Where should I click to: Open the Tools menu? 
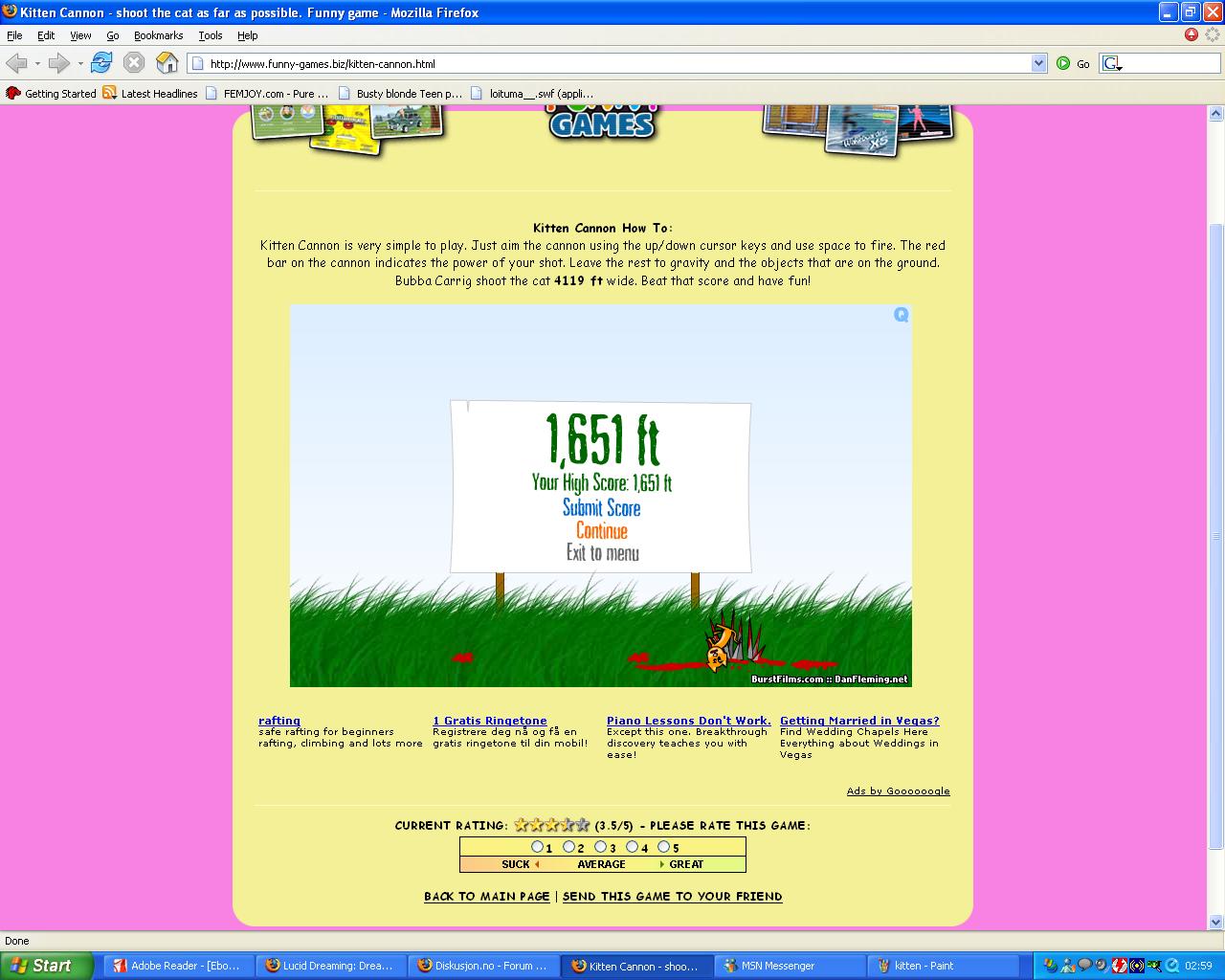point(211,35)
